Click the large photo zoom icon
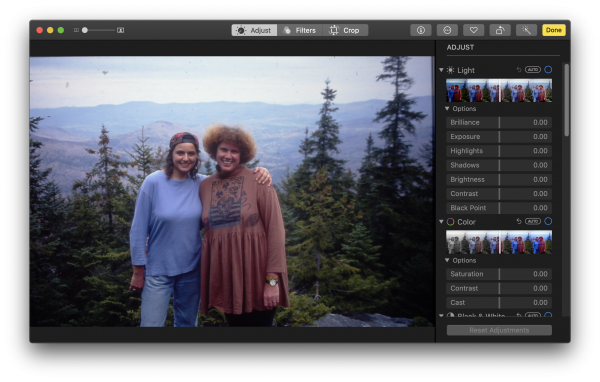 click(121, 30)
